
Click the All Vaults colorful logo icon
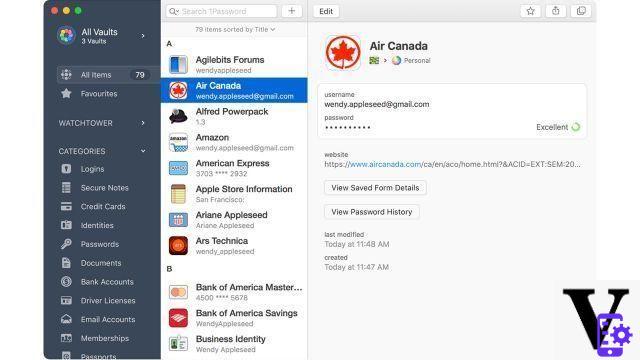coord(66,36)
